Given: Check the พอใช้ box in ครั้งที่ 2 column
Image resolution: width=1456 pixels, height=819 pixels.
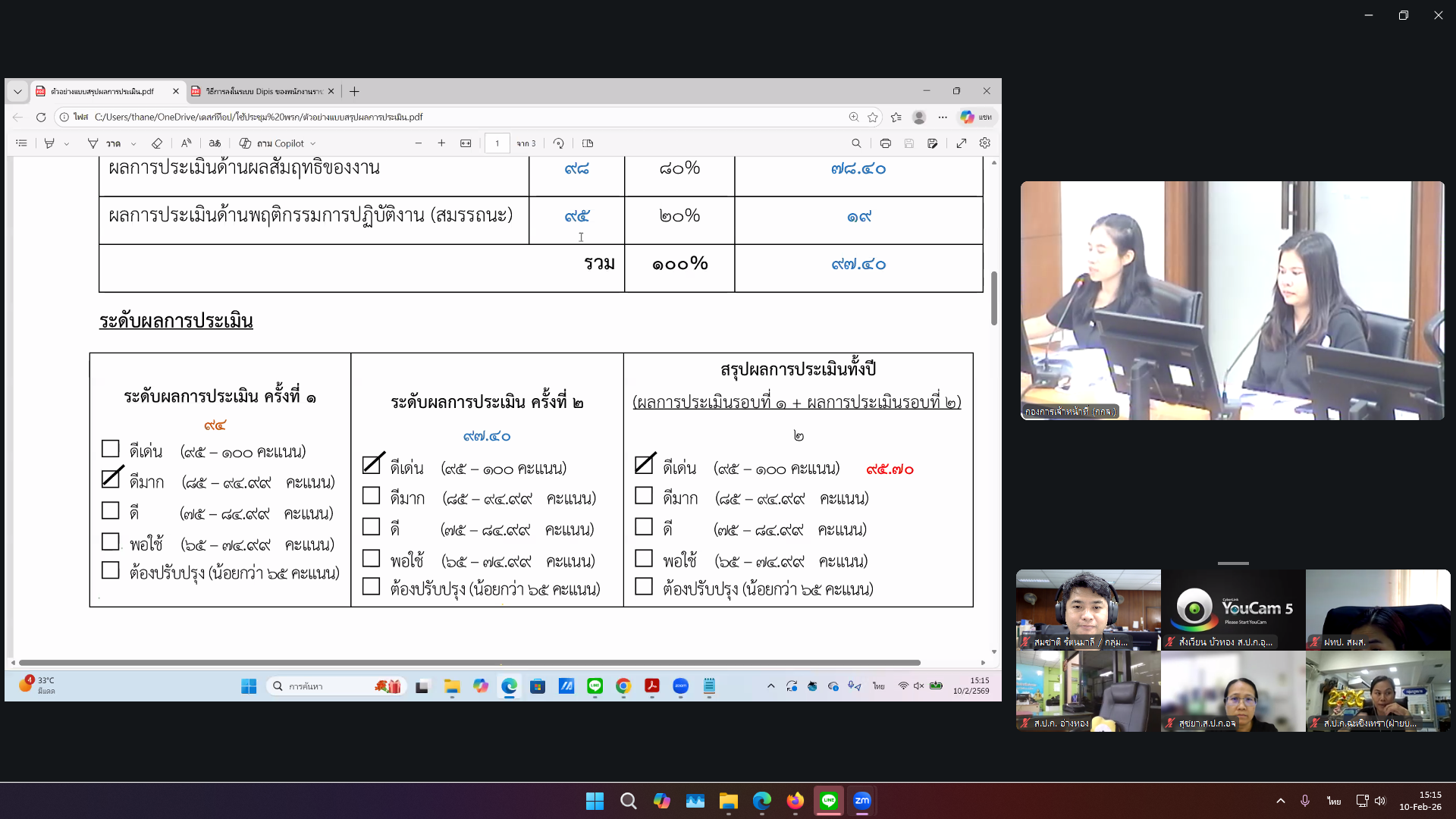Looking at the screenshot, I should 372,559.
